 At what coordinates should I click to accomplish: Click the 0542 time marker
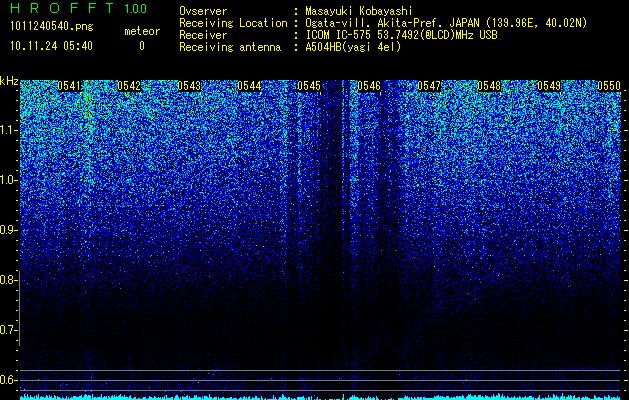pos(129,86)
